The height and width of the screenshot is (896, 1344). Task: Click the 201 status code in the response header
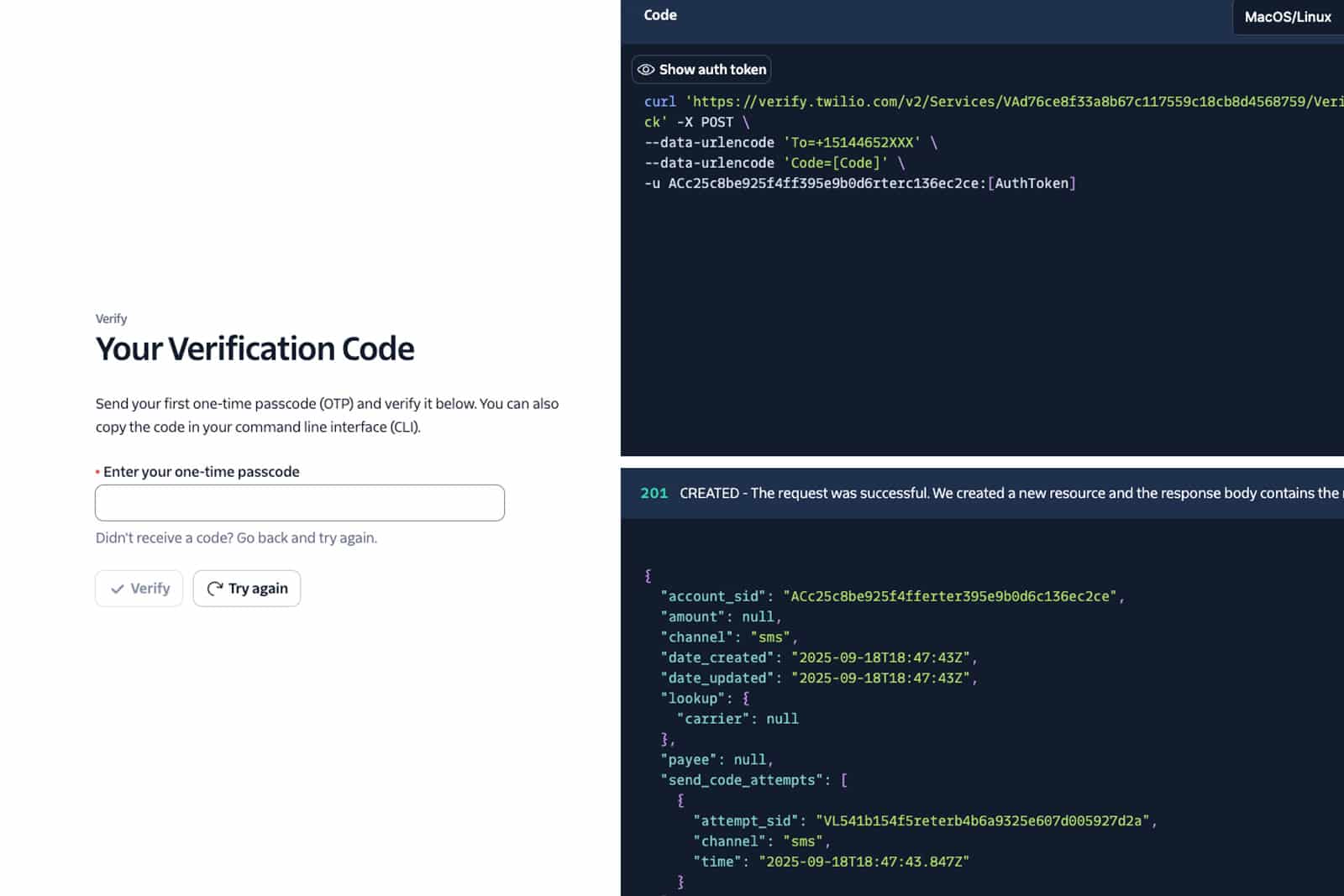[654, 493]
